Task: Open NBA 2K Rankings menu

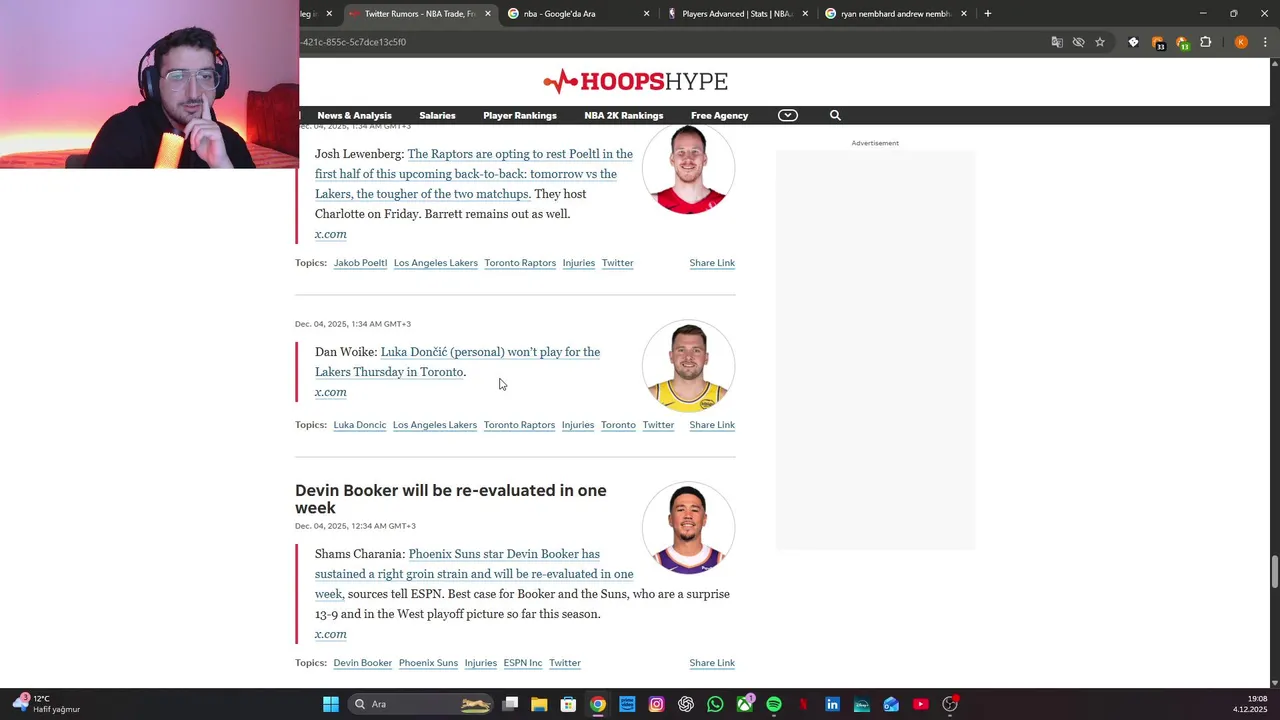Action: pos(624,116)
